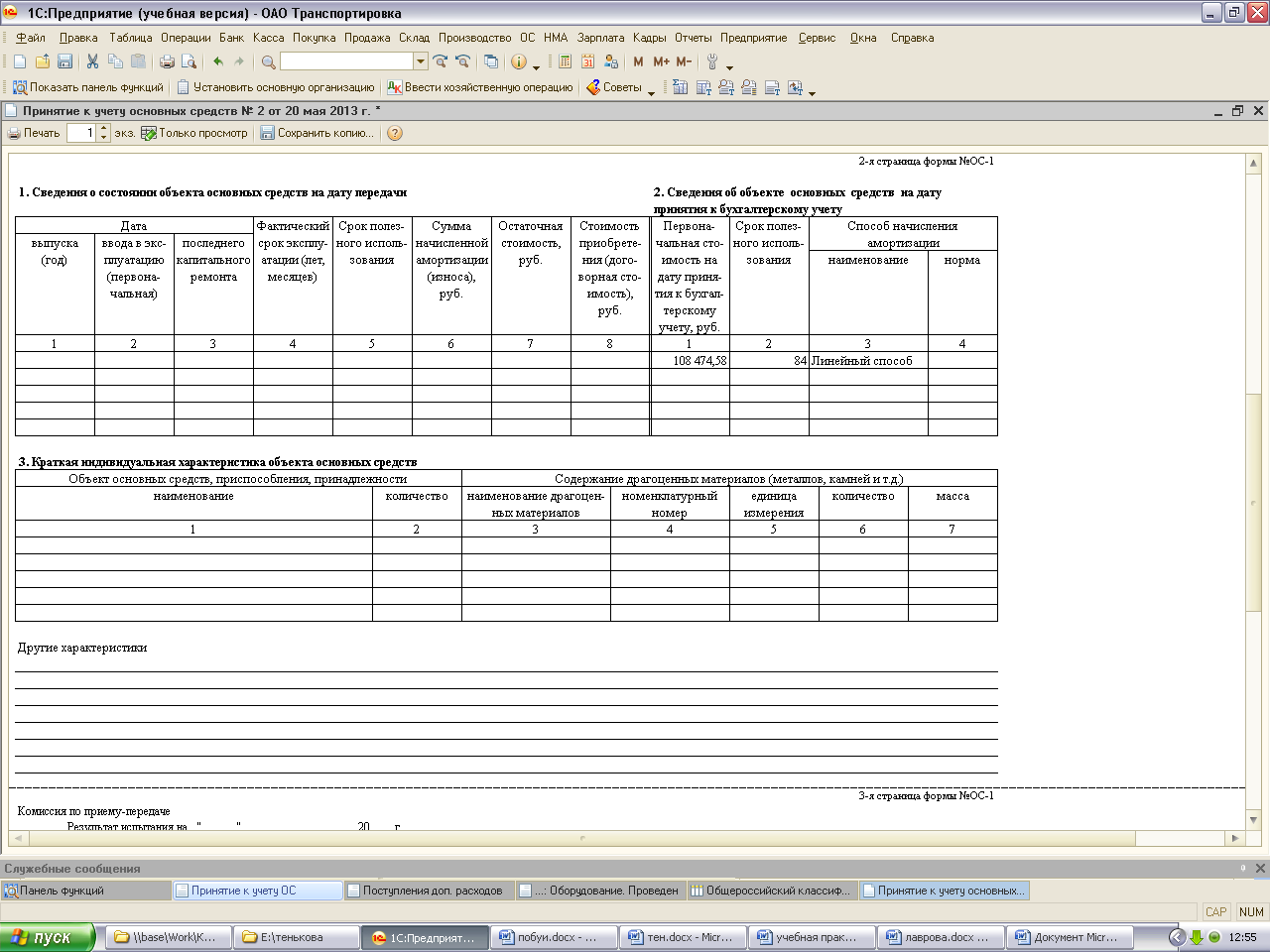Increase copies count with stepper up arrow
Image resolution: width=1270 pixels, height=952 pixels.
[x=104, y=129]
